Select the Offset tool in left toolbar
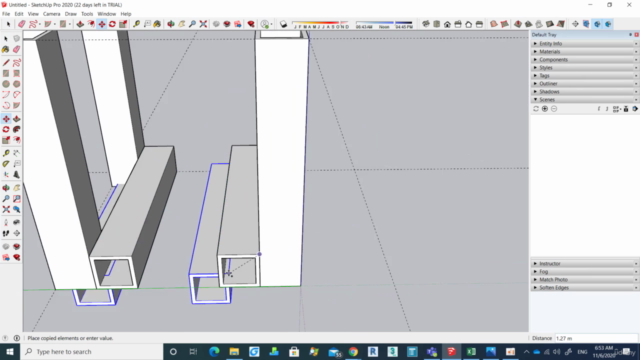The image size is (640, 360). (16, 140)
